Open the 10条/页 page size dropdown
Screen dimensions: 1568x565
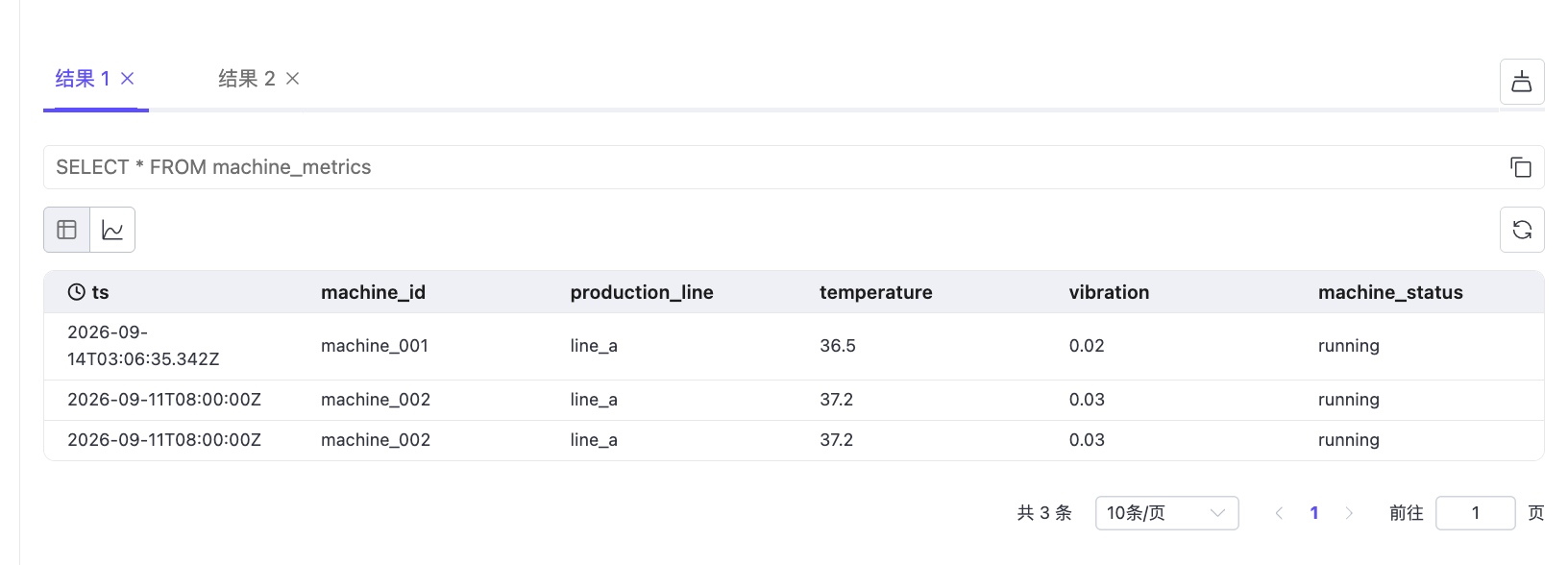coord(1166,513)
